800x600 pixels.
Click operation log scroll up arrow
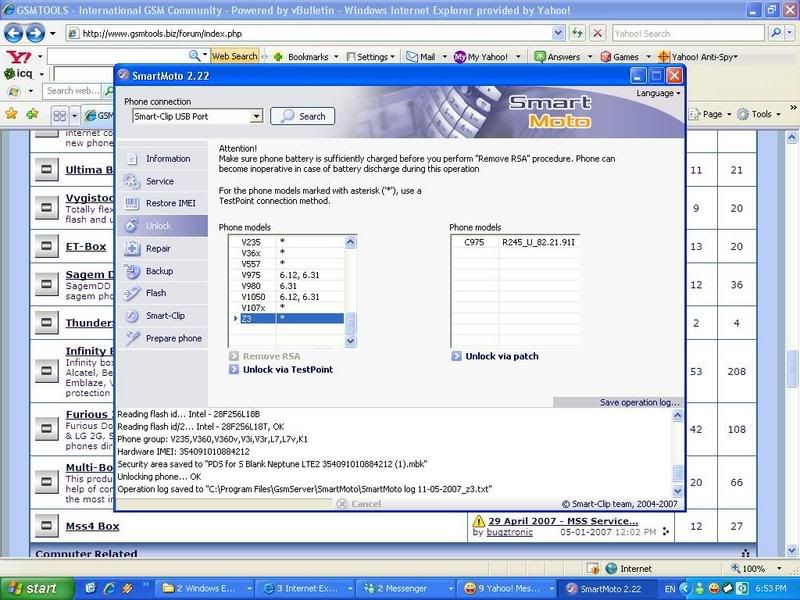pyautogui.click(x=678, y=415)
